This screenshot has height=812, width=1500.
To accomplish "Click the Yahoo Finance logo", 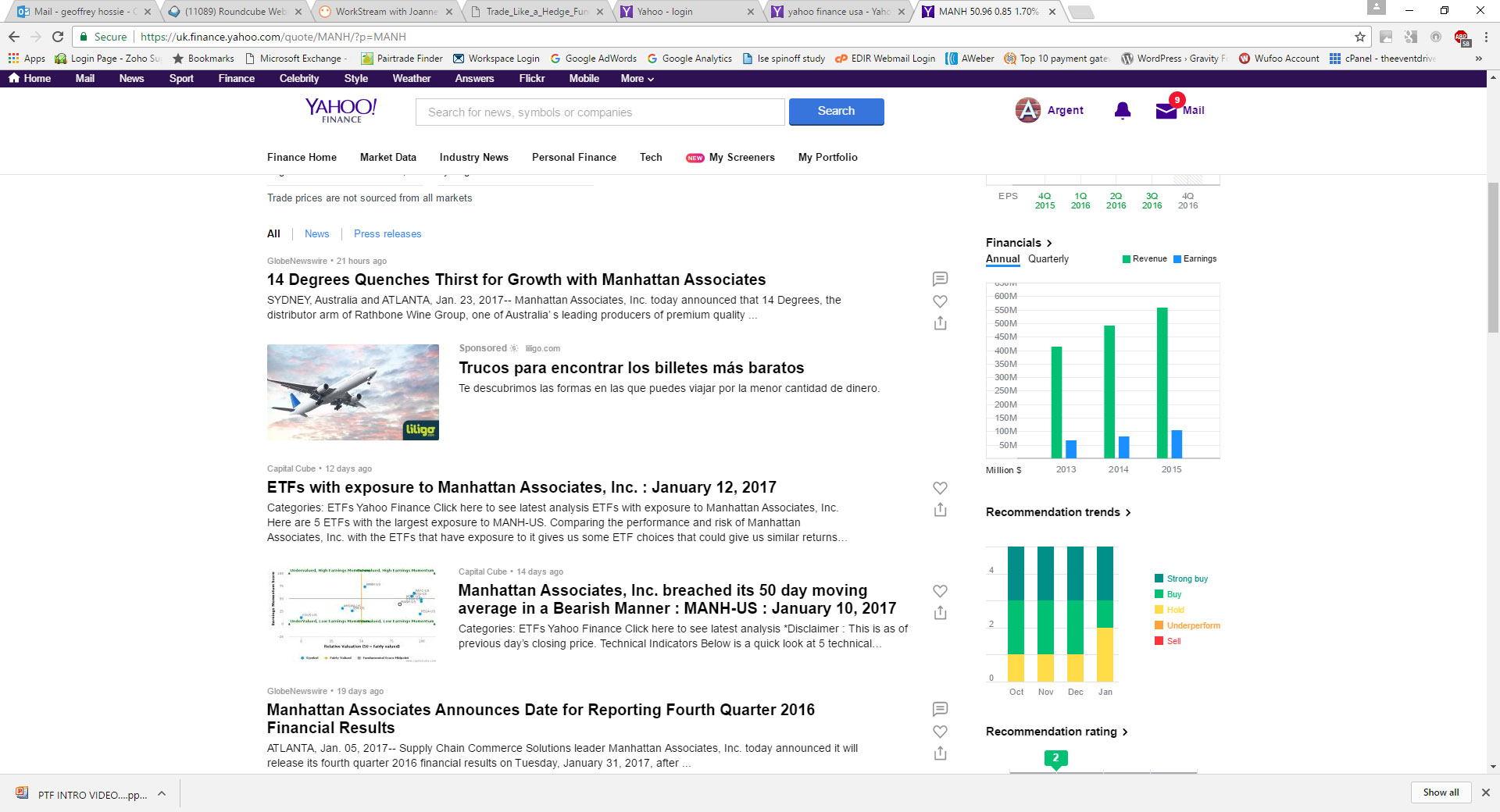I will (x=341, y=110).
